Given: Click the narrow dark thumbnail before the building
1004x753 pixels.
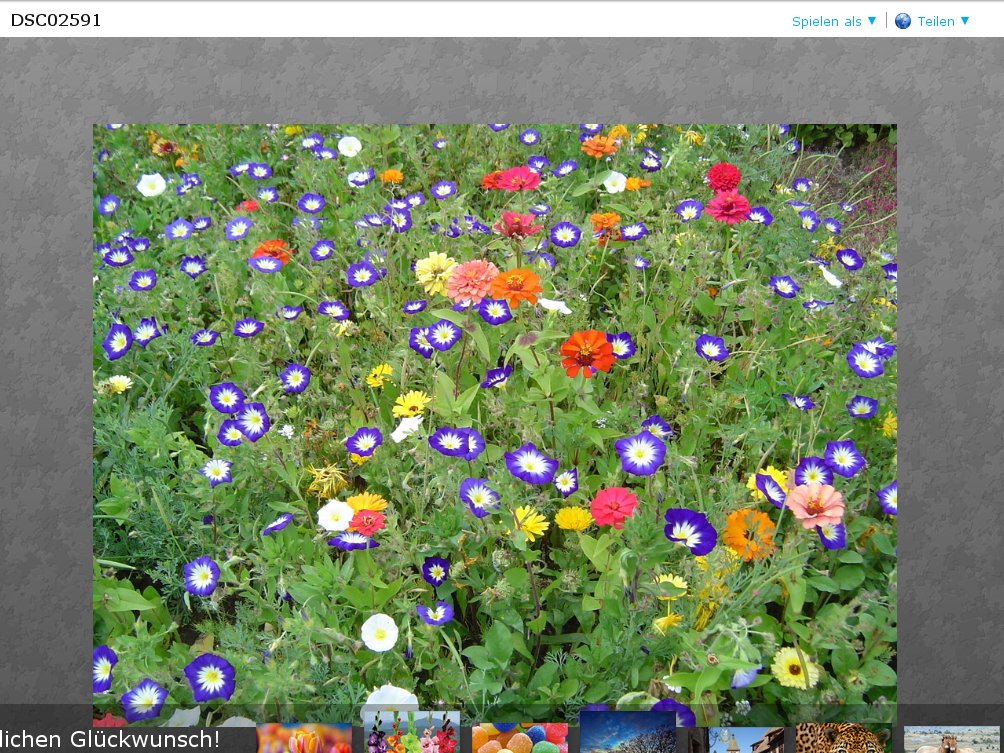Looking at the screenshot, I should coord(696,740).
